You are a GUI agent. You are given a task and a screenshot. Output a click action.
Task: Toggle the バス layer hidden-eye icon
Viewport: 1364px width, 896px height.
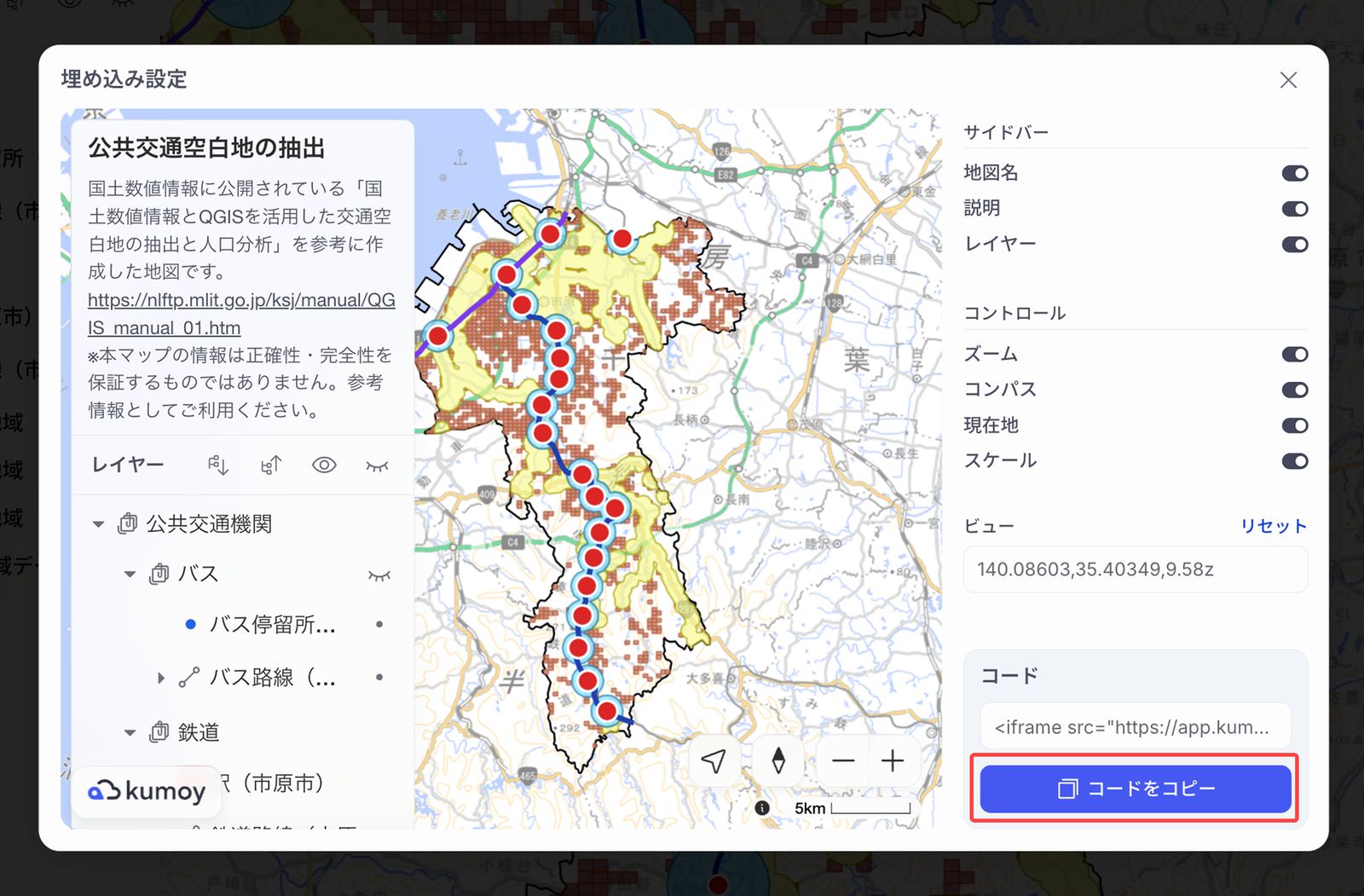pyautogui.click(x=379, y=575)
